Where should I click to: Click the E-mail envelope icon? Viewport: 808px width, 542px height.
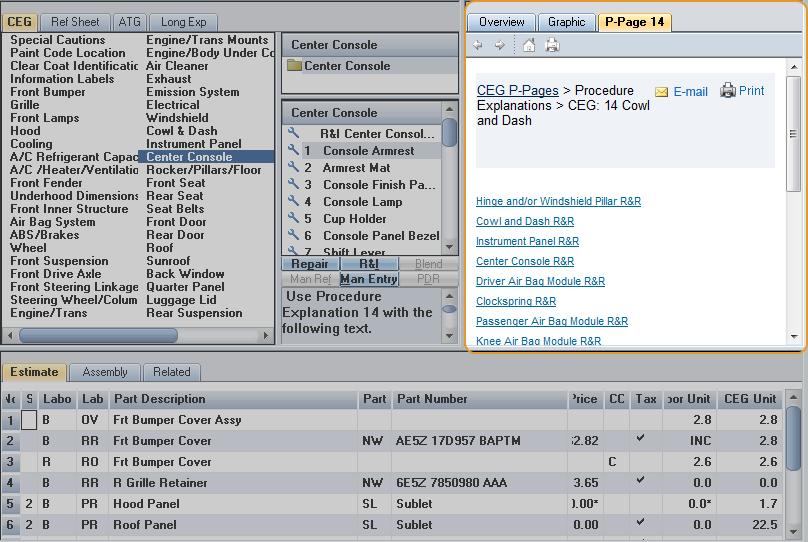[x=661, y=92]
